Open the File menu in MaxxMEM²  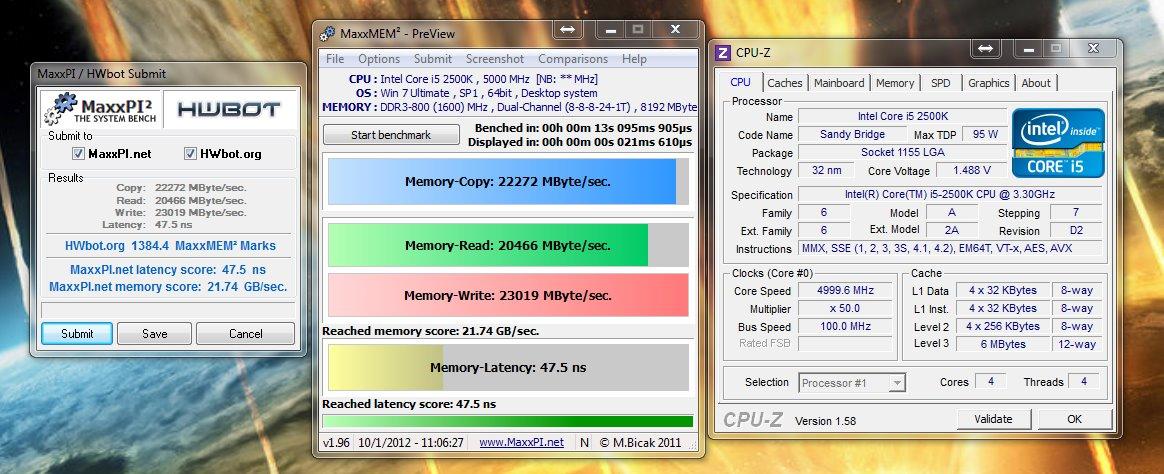click(x=335, y=59)
